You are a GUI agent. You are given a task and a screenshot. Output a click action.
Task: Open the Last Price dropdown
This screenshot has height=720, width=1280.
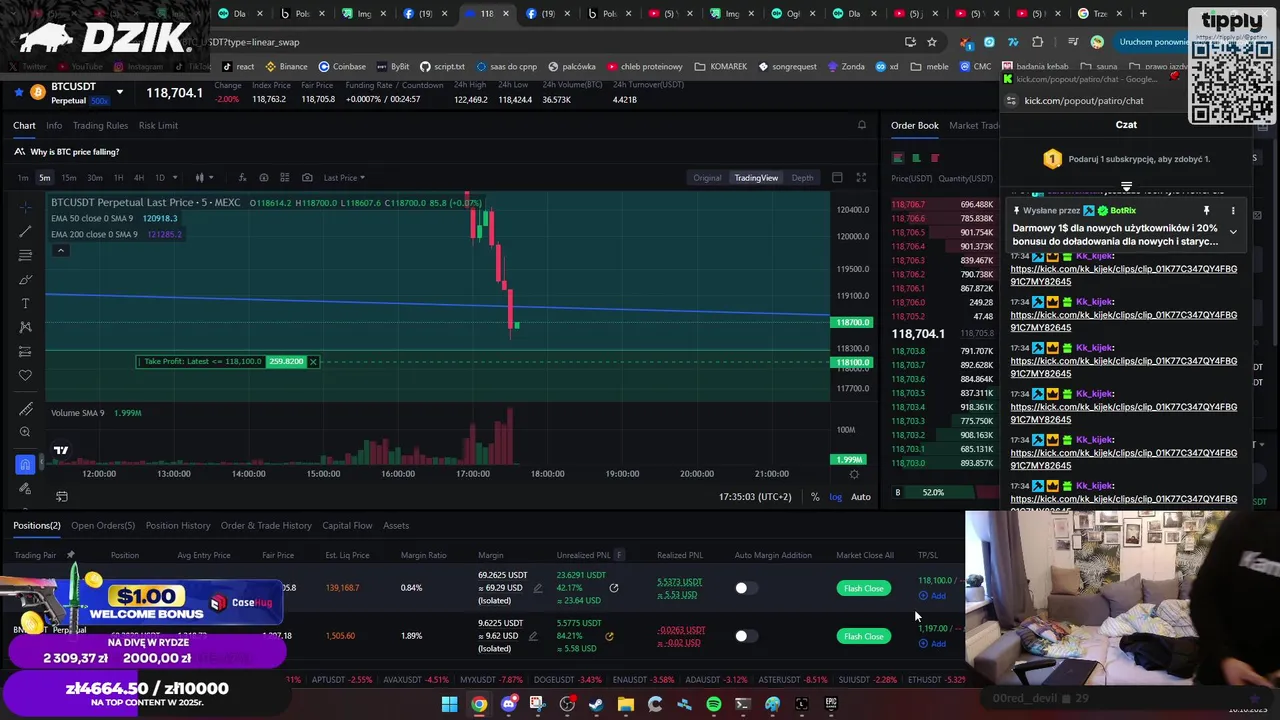(x=344, y=178)
